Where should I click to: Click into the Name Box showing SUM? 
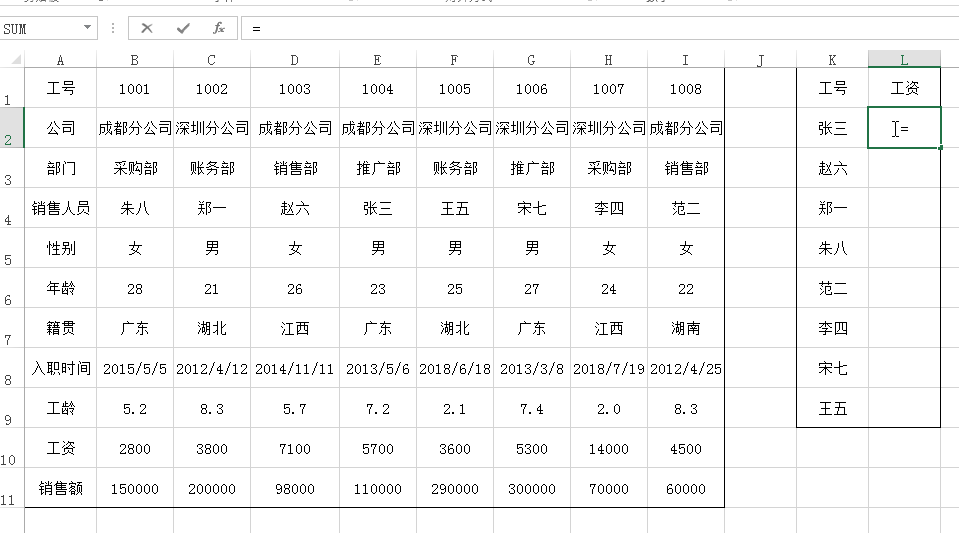coord(40,28)
